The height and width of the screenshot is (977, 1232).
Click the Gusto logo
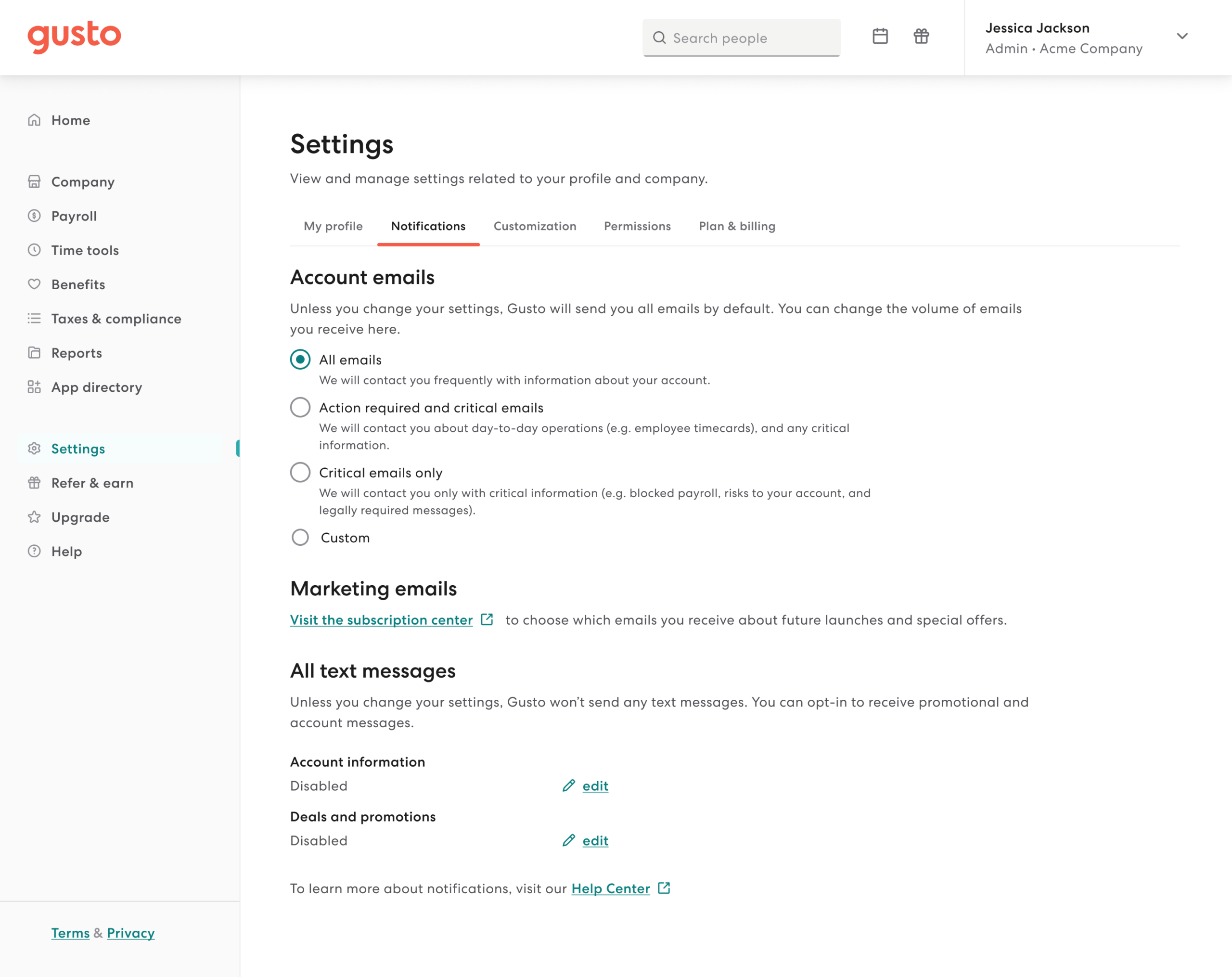tap(74, 37)
